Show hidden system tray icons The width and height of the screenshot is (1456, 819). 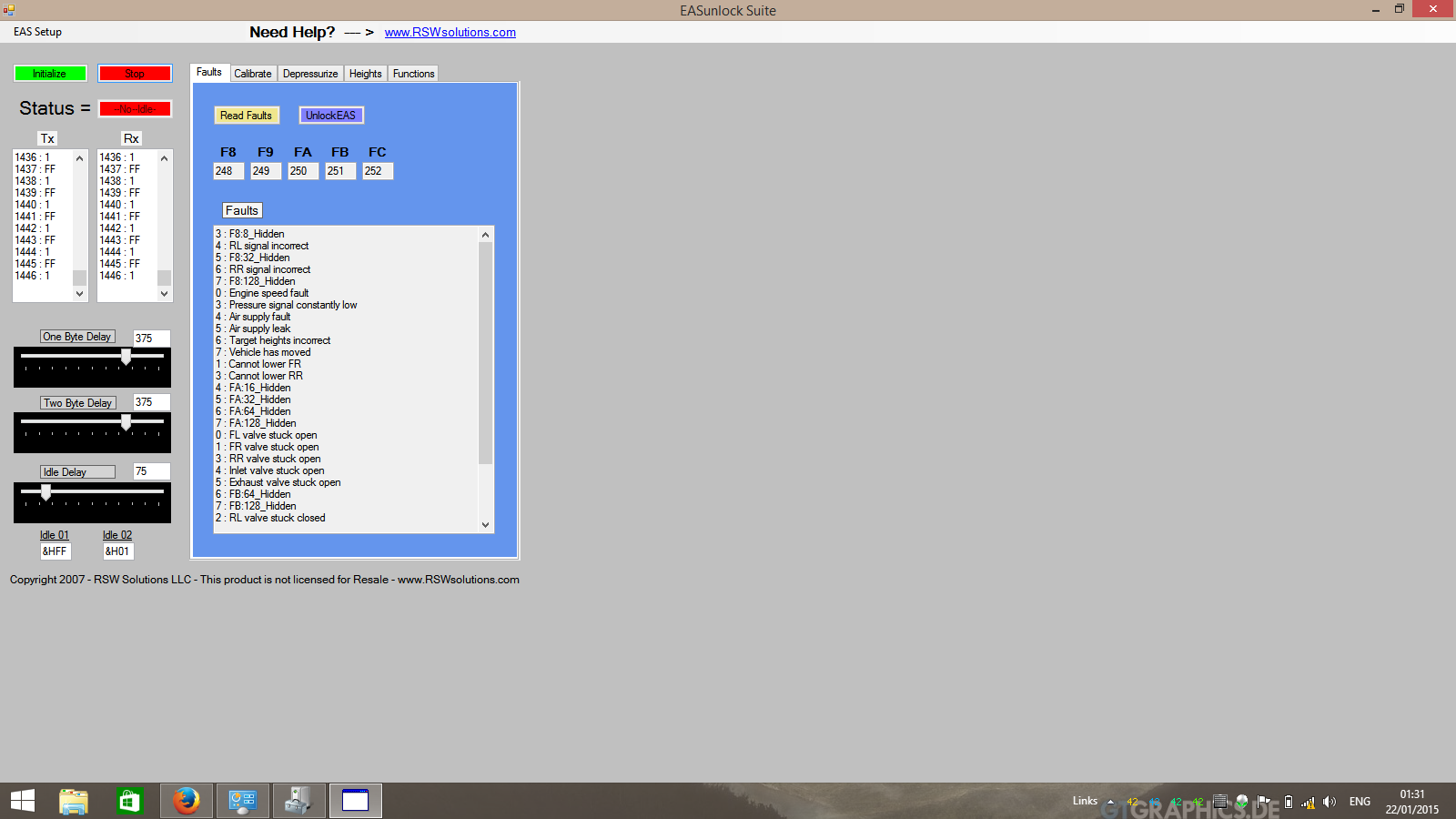click(1110, 802)
